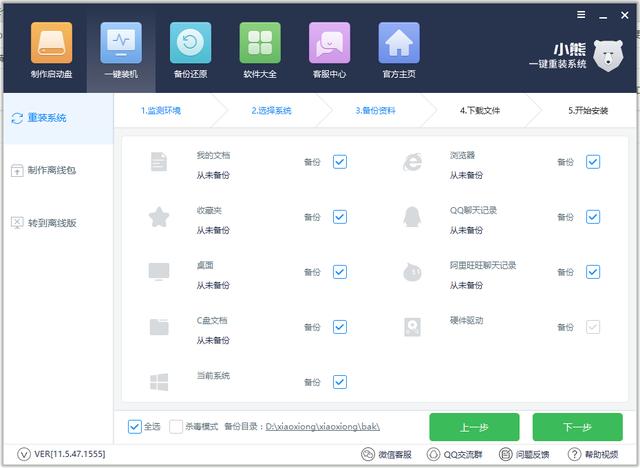The width and height of the screenshot is (640, 468).
Task: Click the 收藏夹 star icon
Action: point(159,217)
